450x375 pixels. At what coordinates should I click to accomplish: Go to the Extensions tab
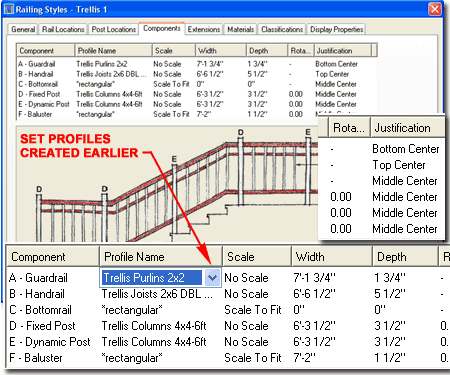204,29
